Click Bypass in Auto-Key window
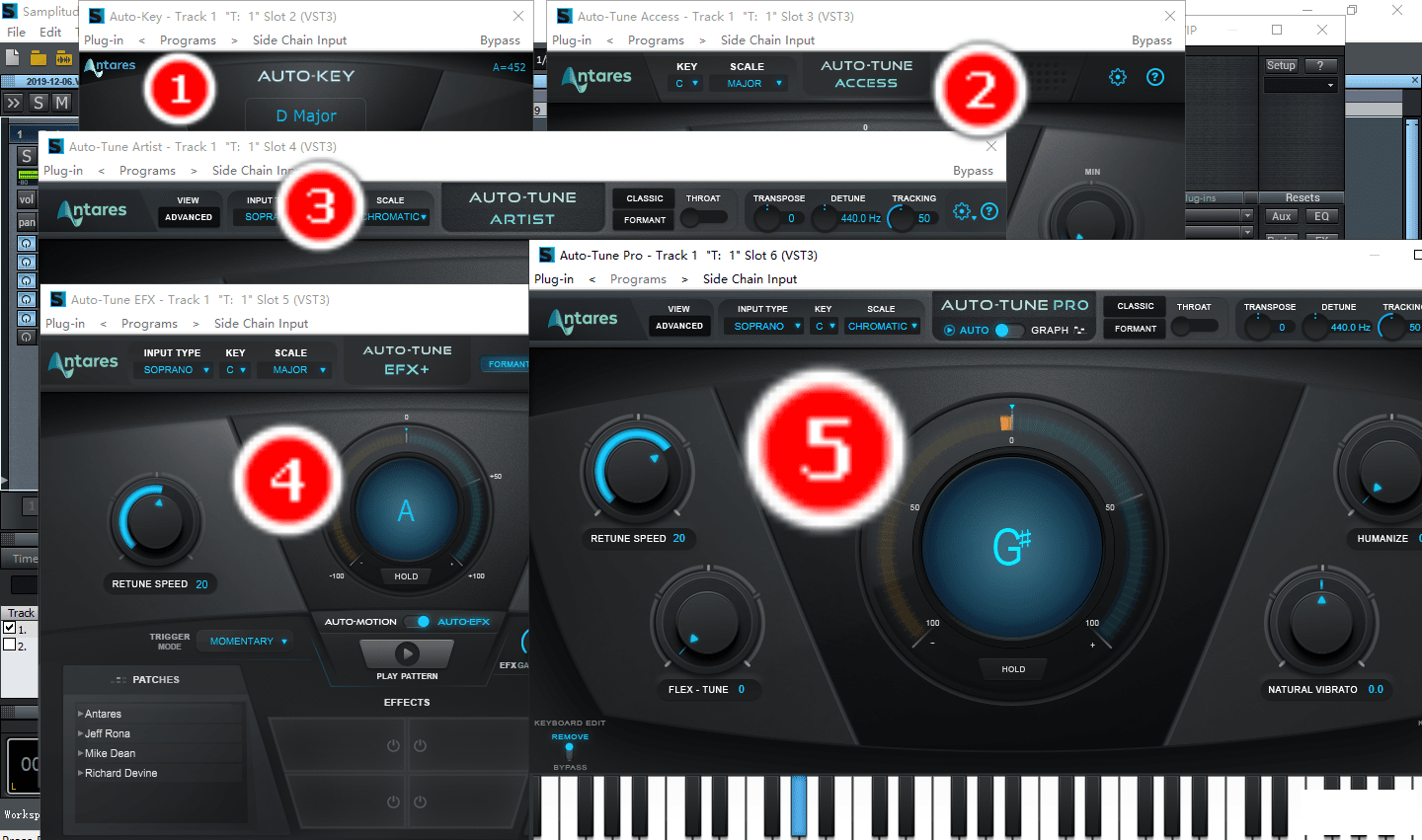 500,40
